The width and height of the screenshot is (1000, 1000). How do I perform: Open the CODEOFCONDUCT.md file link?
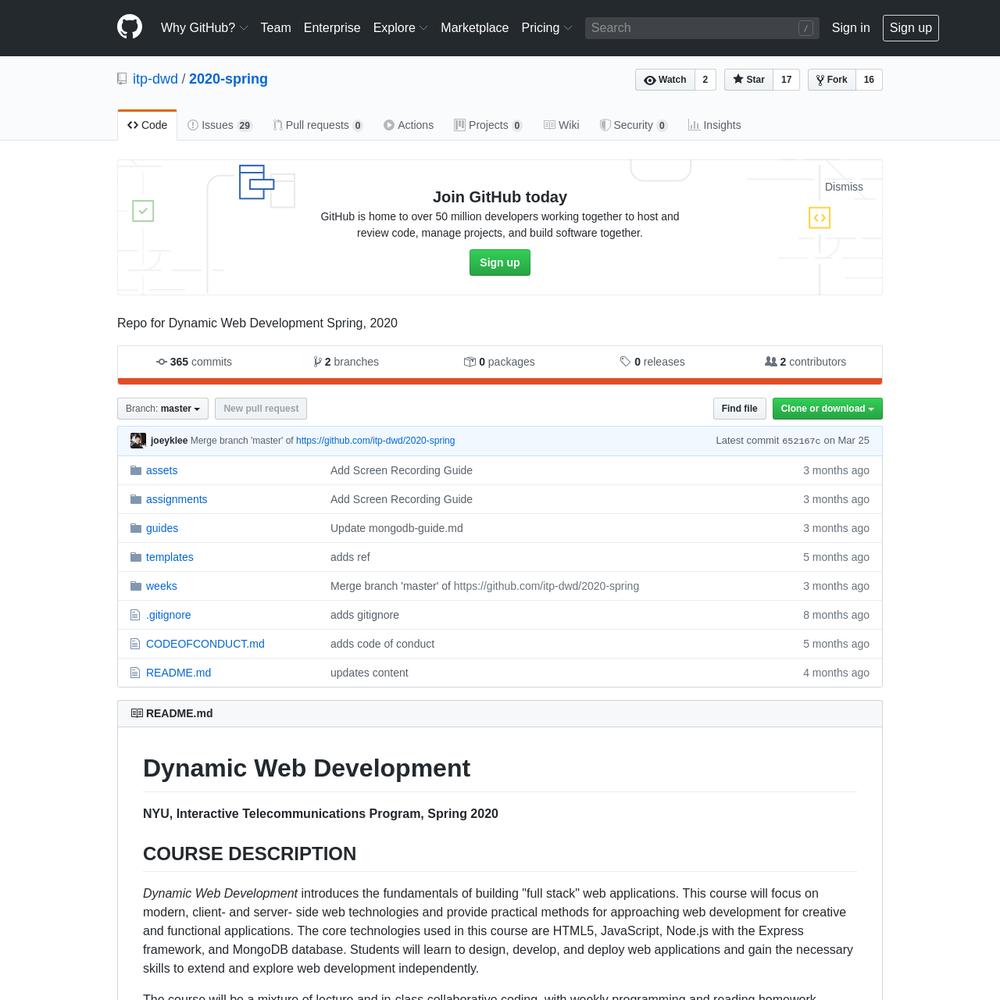[205, 644]
